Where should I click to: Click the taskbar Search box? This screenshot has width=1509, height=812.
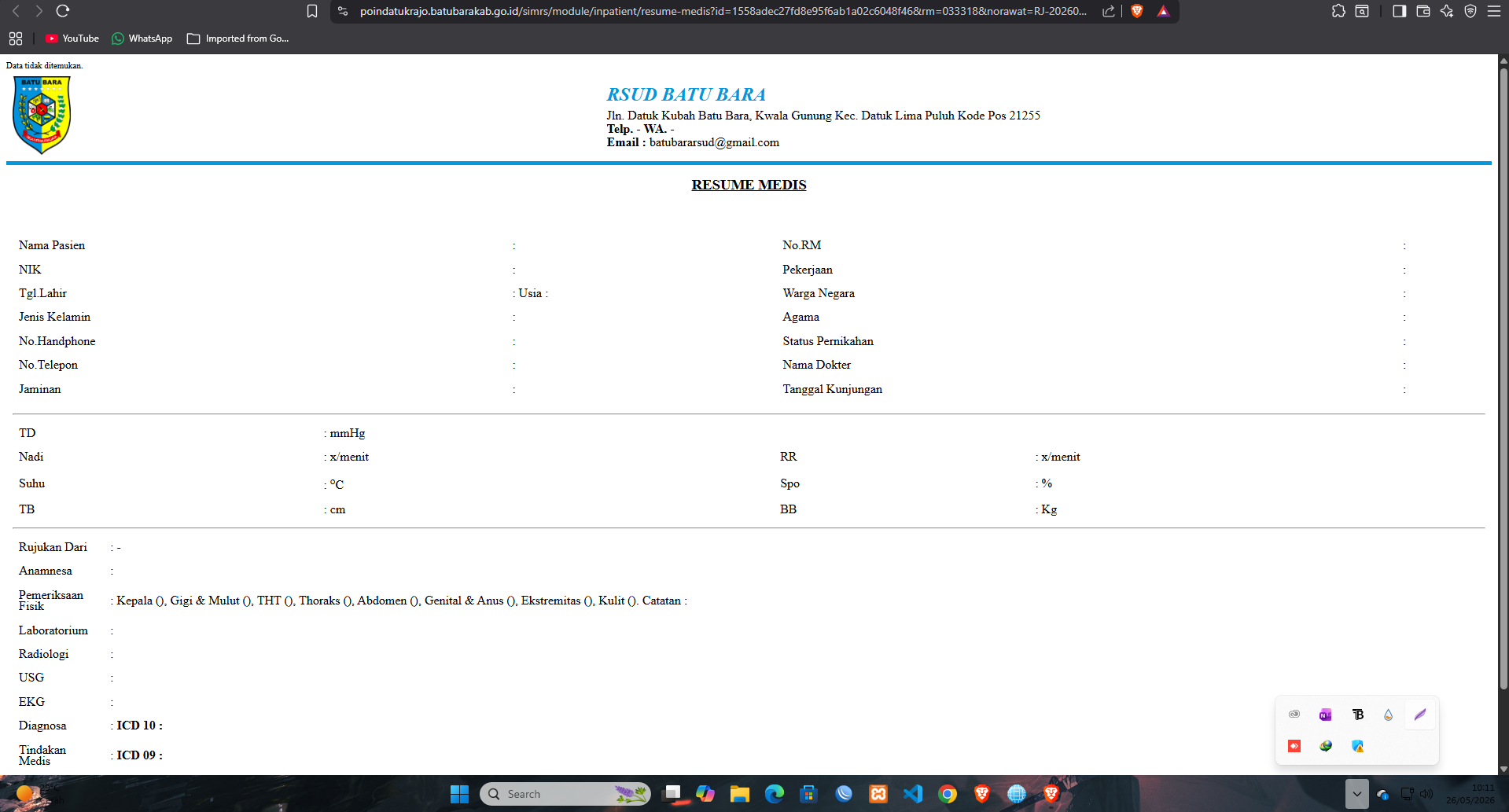coord(565,794)
